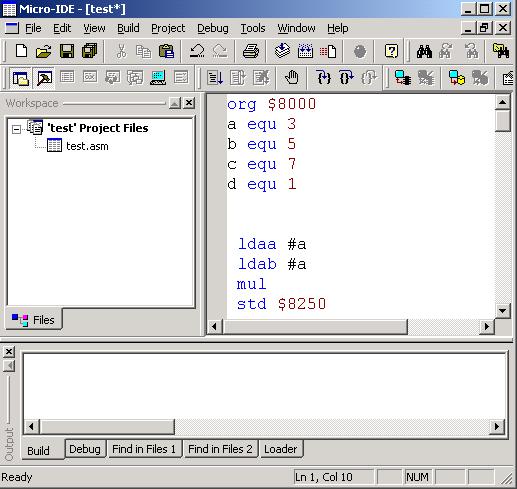The image size is (517, 489).
Task: Open the Window menu
Action: [x=296, y=28]
